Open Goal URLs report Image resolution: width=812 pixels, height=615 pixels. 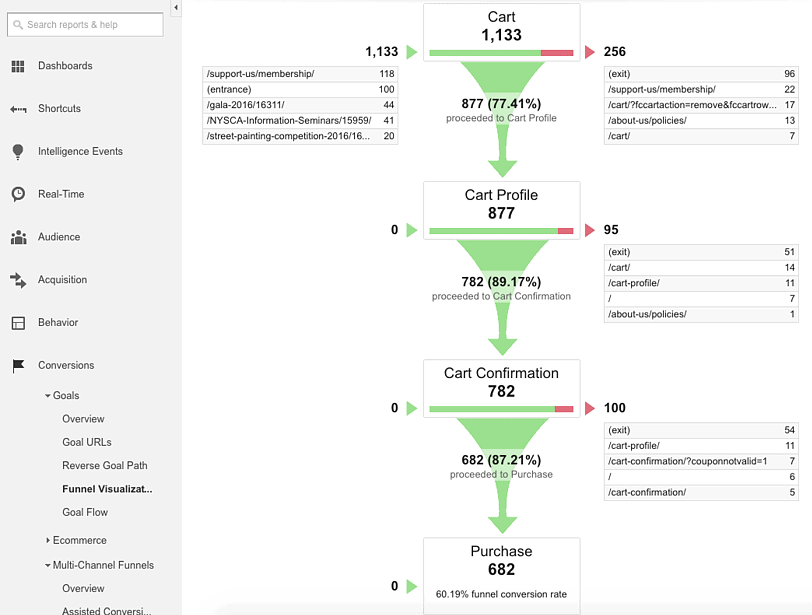[x=87, y=442]
